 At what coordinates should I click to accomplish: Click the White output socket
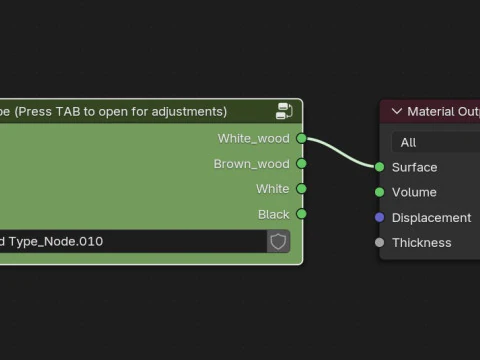tap(301, 189)
